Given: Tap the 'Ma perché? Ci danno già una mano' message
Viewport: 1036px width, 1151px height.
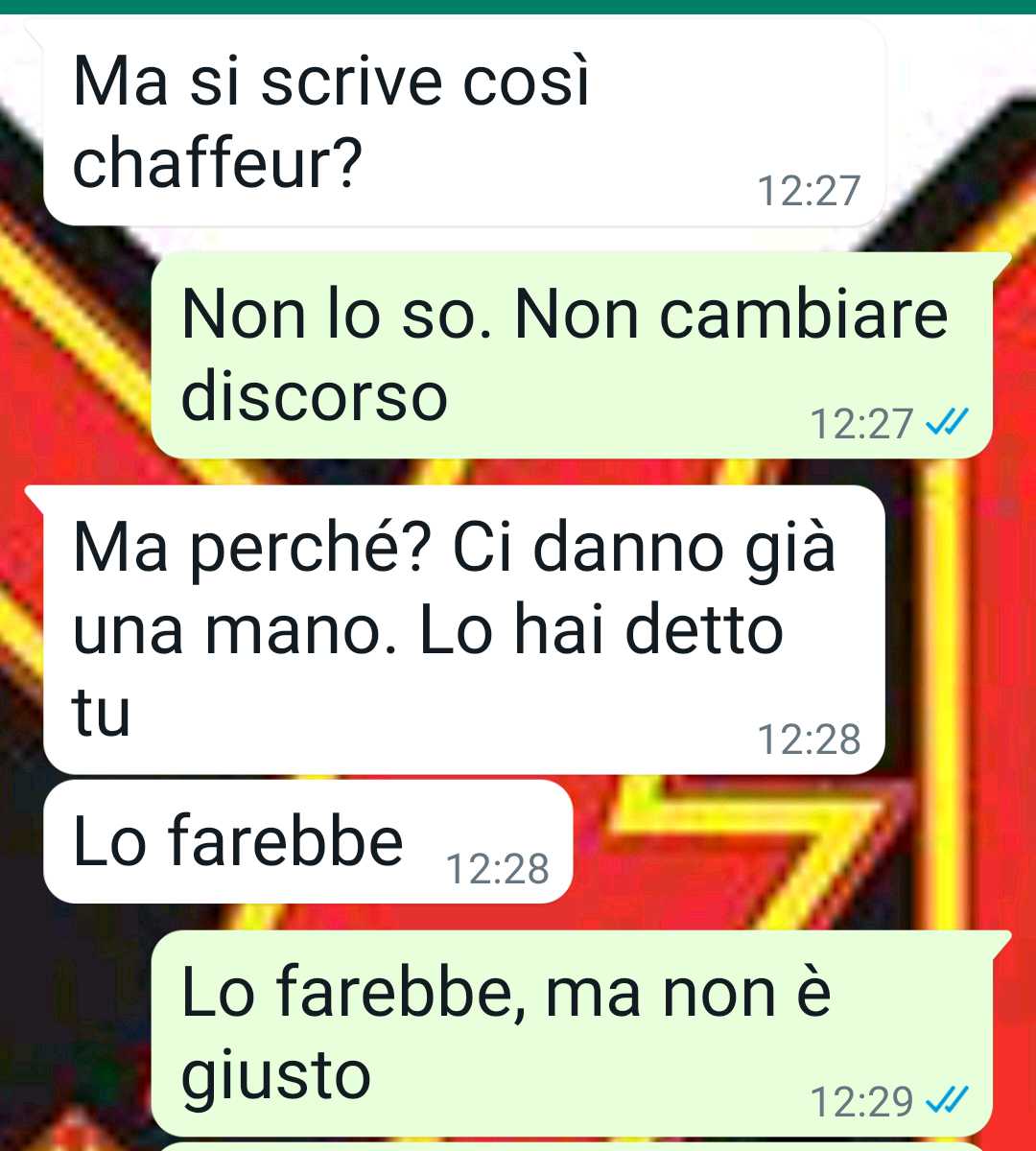Looking at the screenshot, I should [x=464, y=629].
